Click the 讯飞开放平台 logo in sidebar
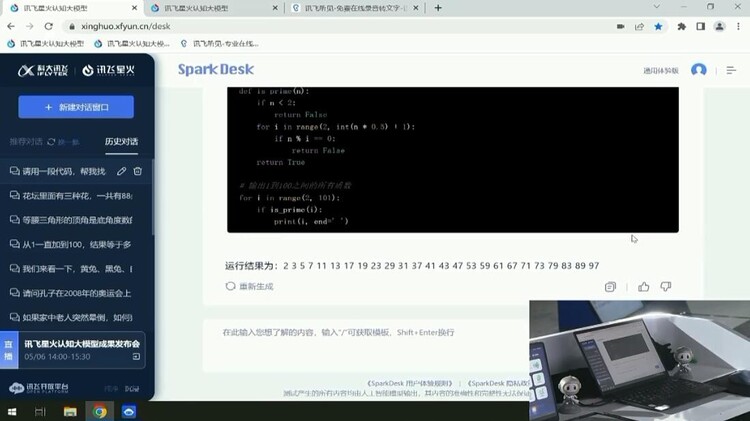Screen dimensions: 750x421 pyautogui.click(x=39, y=388)
